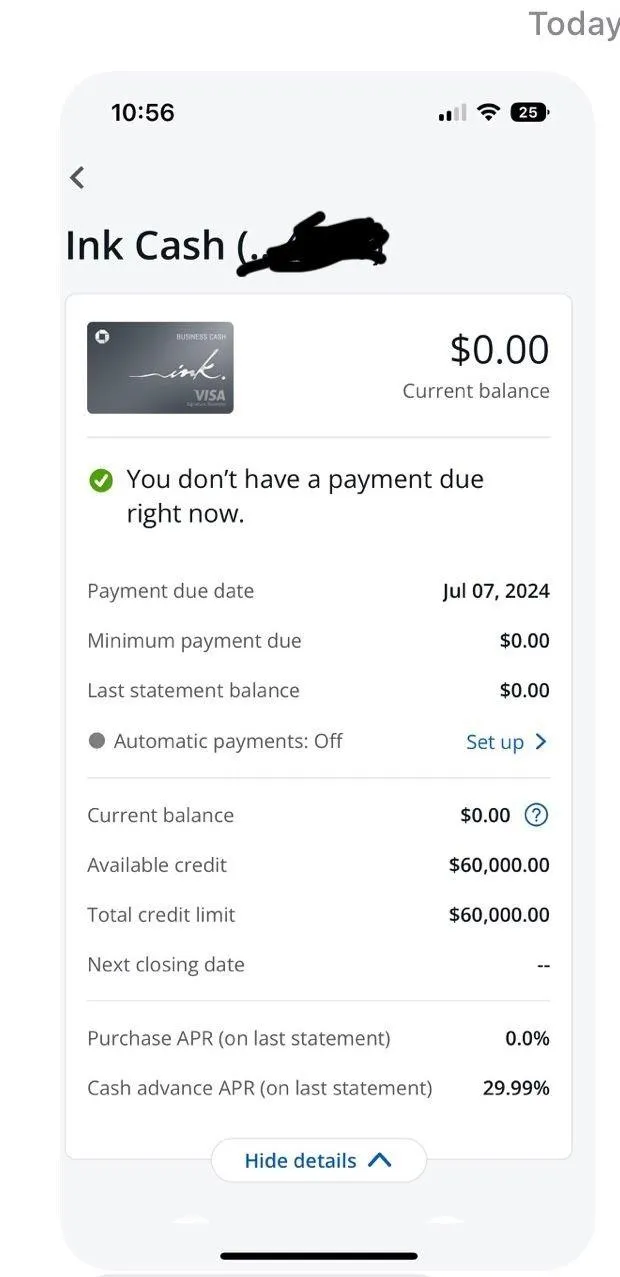Click the green checkmark status icon
The width and height of the screenshot is (620, 1277).
(x=100, y=481)
